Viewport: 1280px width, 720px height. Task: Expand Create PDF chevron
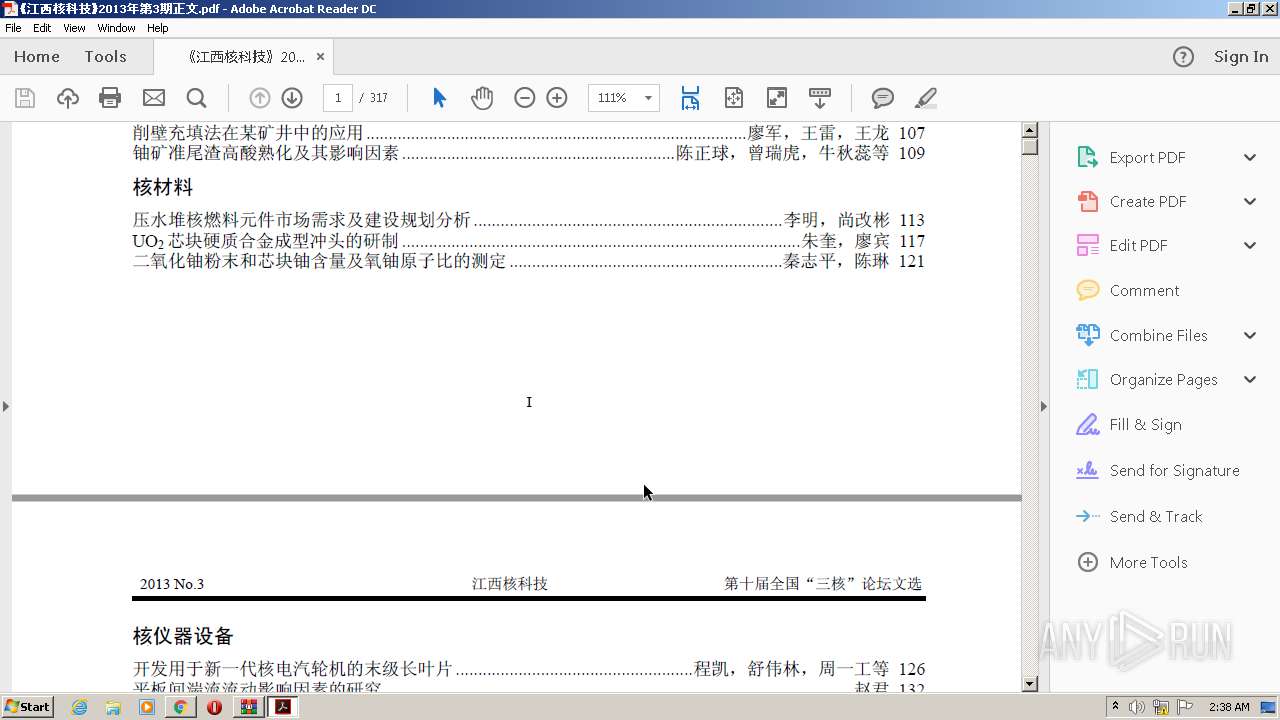[x=1250, y=201]
